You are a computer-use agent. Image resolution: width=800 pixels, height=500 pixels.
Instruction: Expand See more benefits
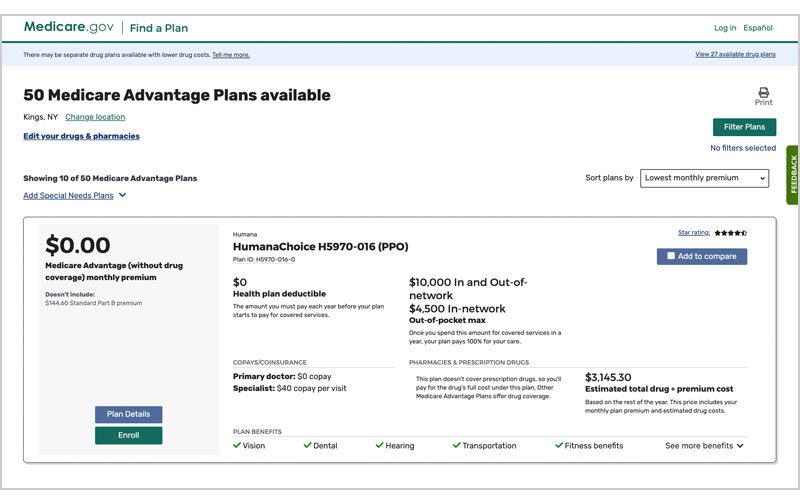(704, 445)
